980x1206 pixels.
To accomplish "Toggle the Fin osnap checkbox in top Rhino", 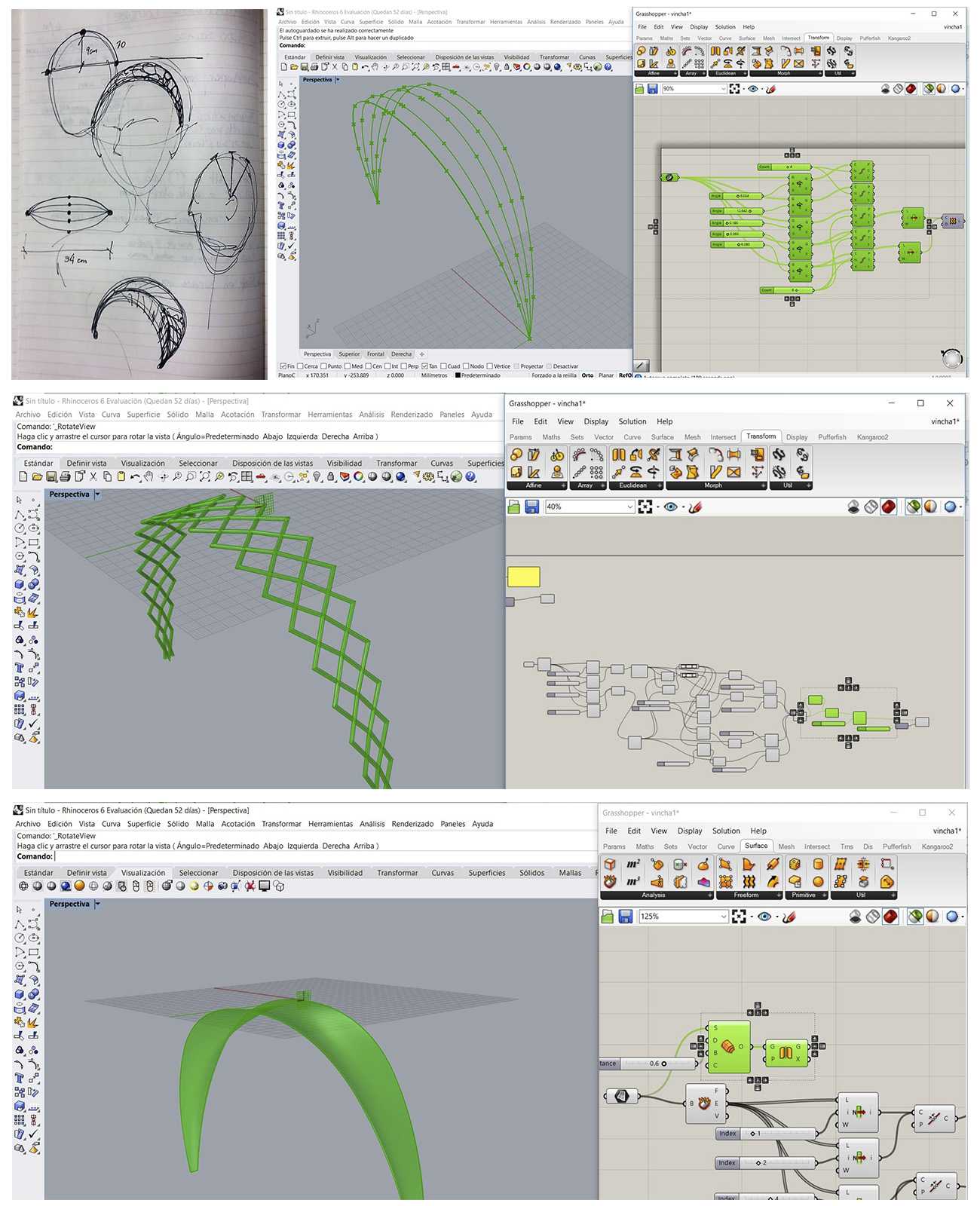I will pos(283,366).
